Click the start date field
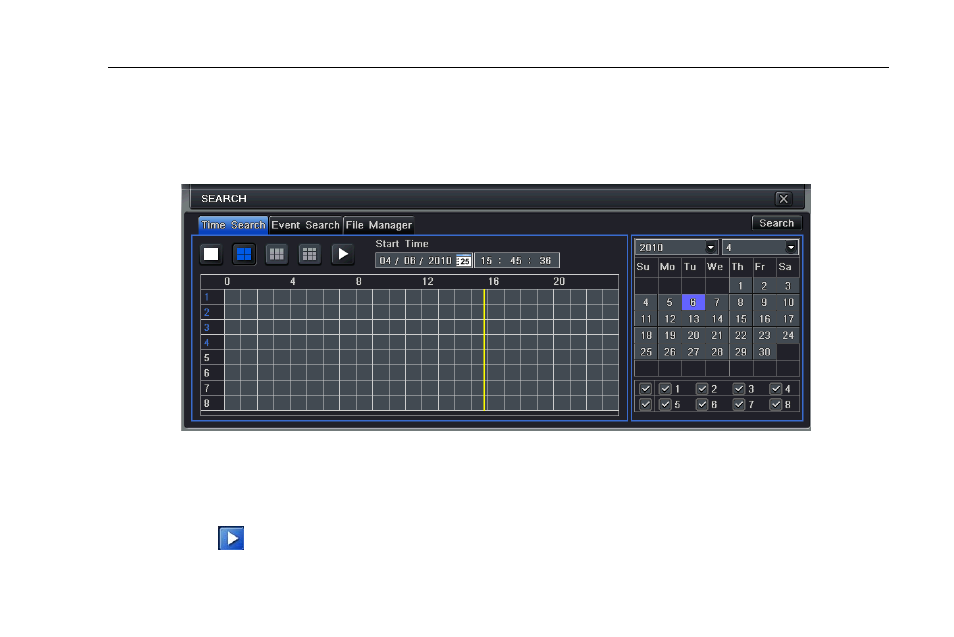 (424, 260)
